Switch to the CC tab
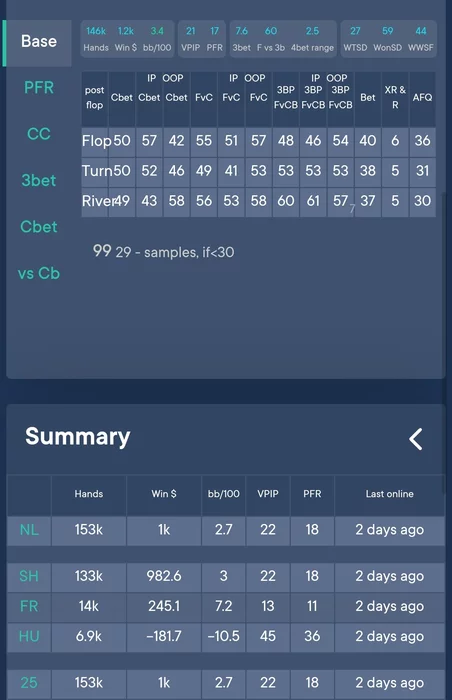The width and height of the screenshot is (452, 700). click(x=38, y=134)
